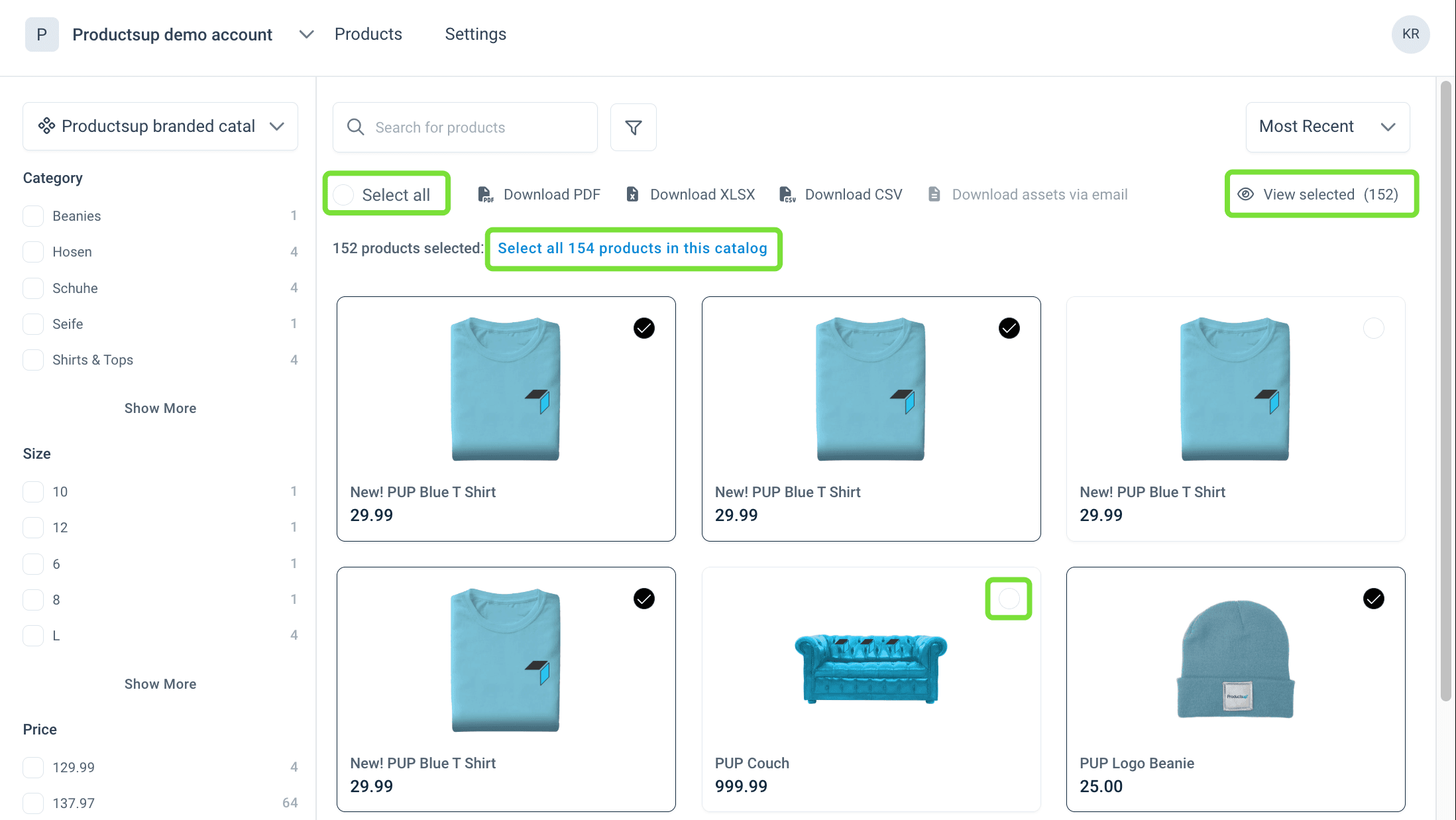This screenshot has width=1456, height=820.
Task: Check the size L filter
Action: click(33, 636)
